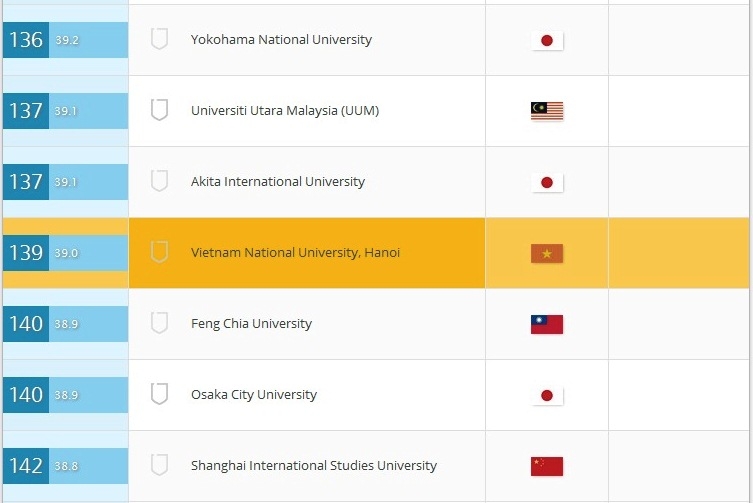This screenshot has width=753, height=503.
Task: Mark Feng Chia University with shield icon
Action: [x=159, y=323]
